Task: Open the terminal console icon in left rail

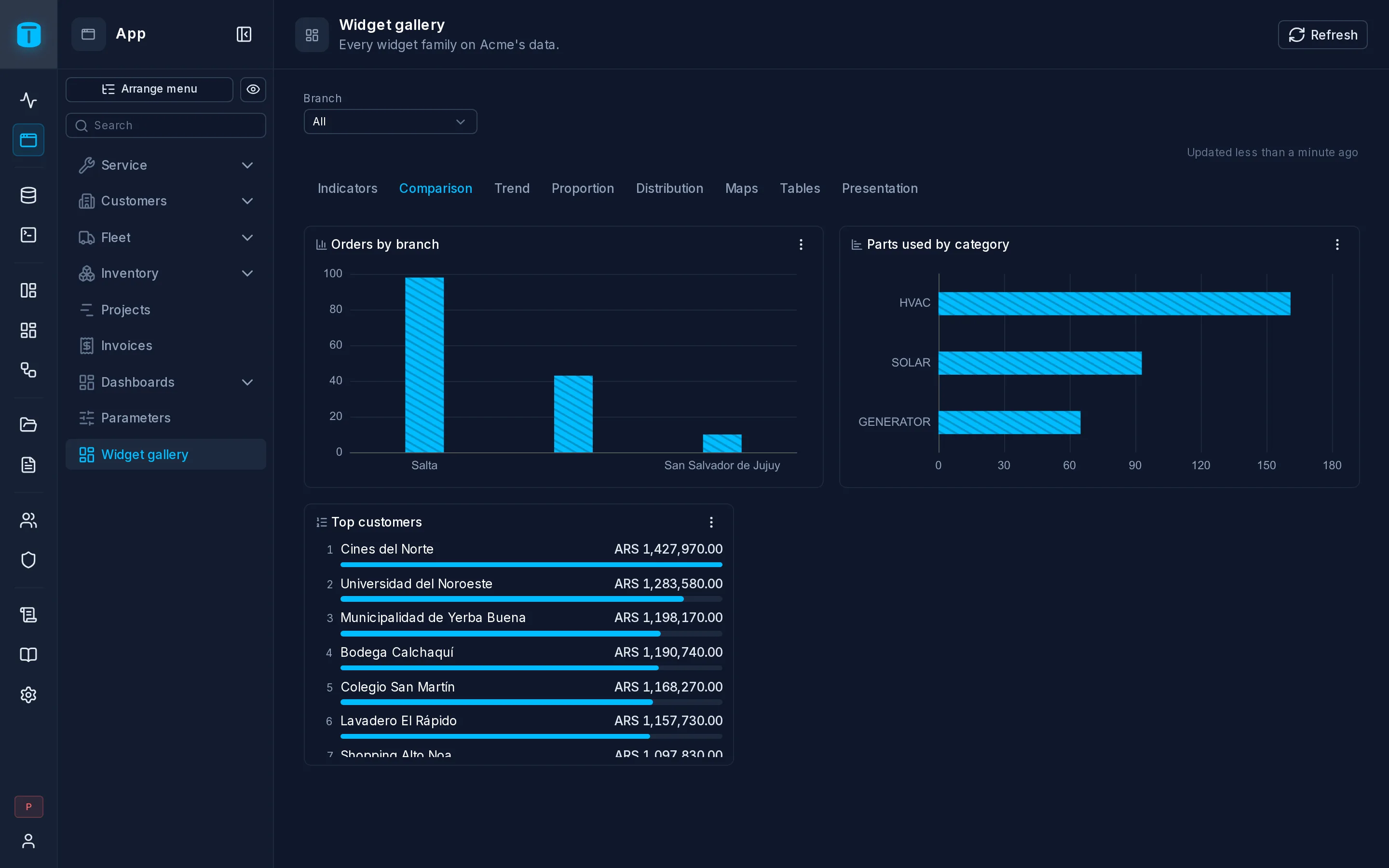Action: [x=28, y=235]
